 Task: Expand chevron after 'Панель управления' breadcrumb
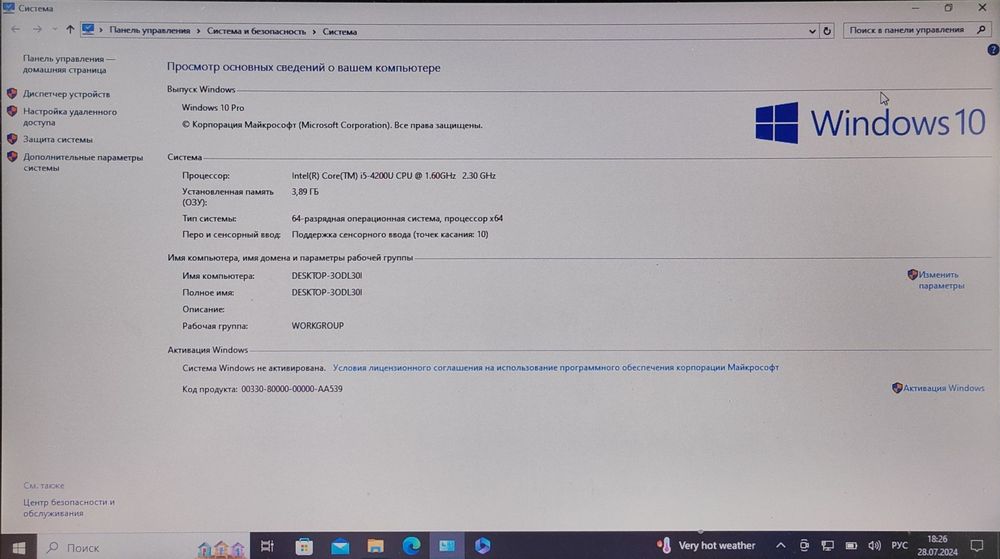198,31
